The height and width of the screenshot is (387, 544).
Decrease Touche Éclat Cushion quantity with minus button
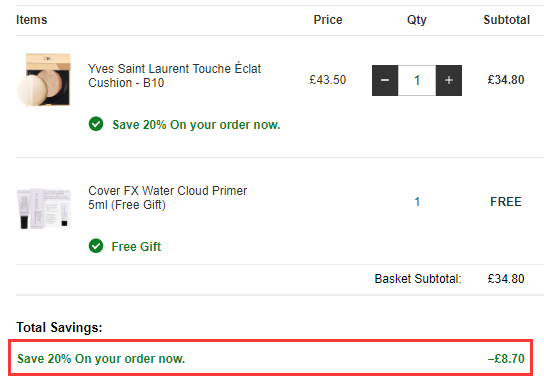pos(385,80)
